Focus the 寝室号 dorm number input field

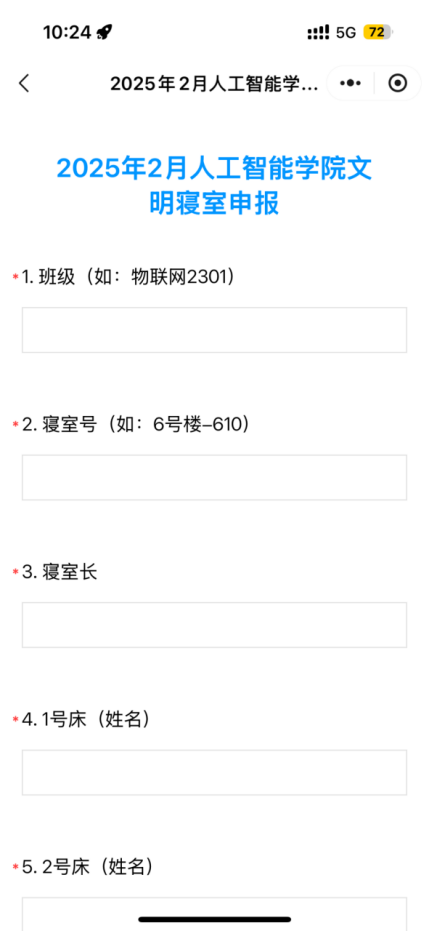(x=214, y=477)
